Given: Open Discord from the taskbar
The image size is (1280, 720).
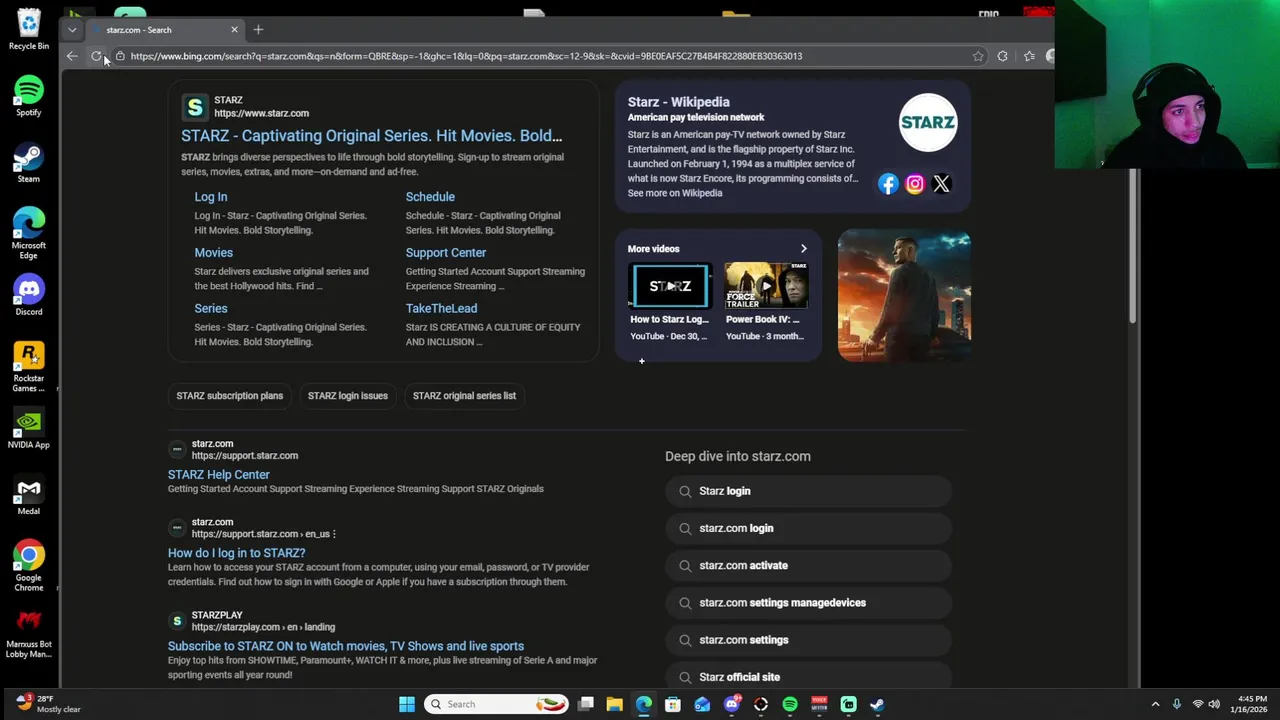Looking at the screenshot, I should point(732,704).
